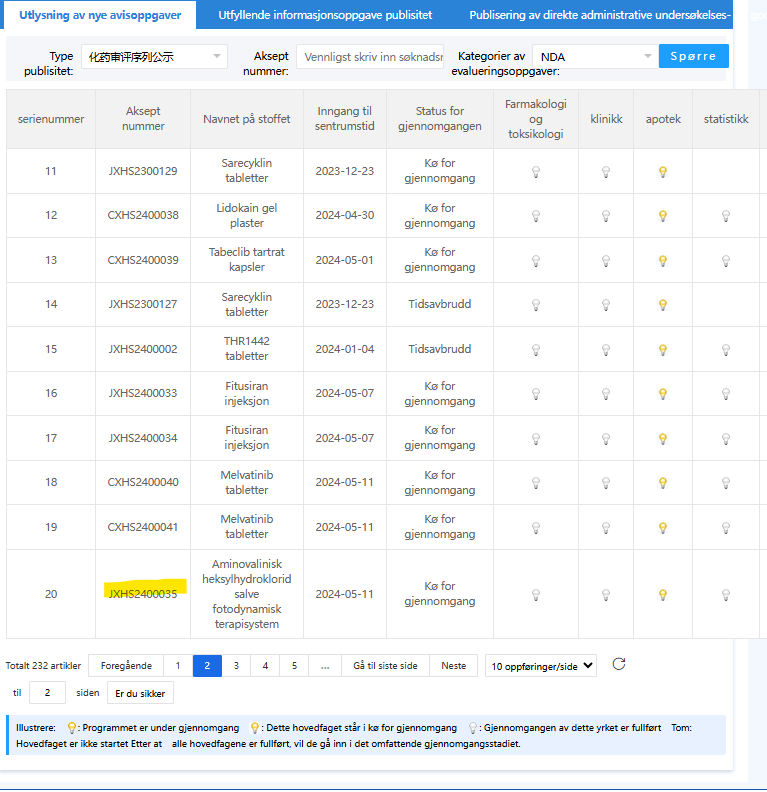Click statistikk bulb icon for row 19 Melvatinib
Viewport: 767px width, 792px height.
coord(726,528)
